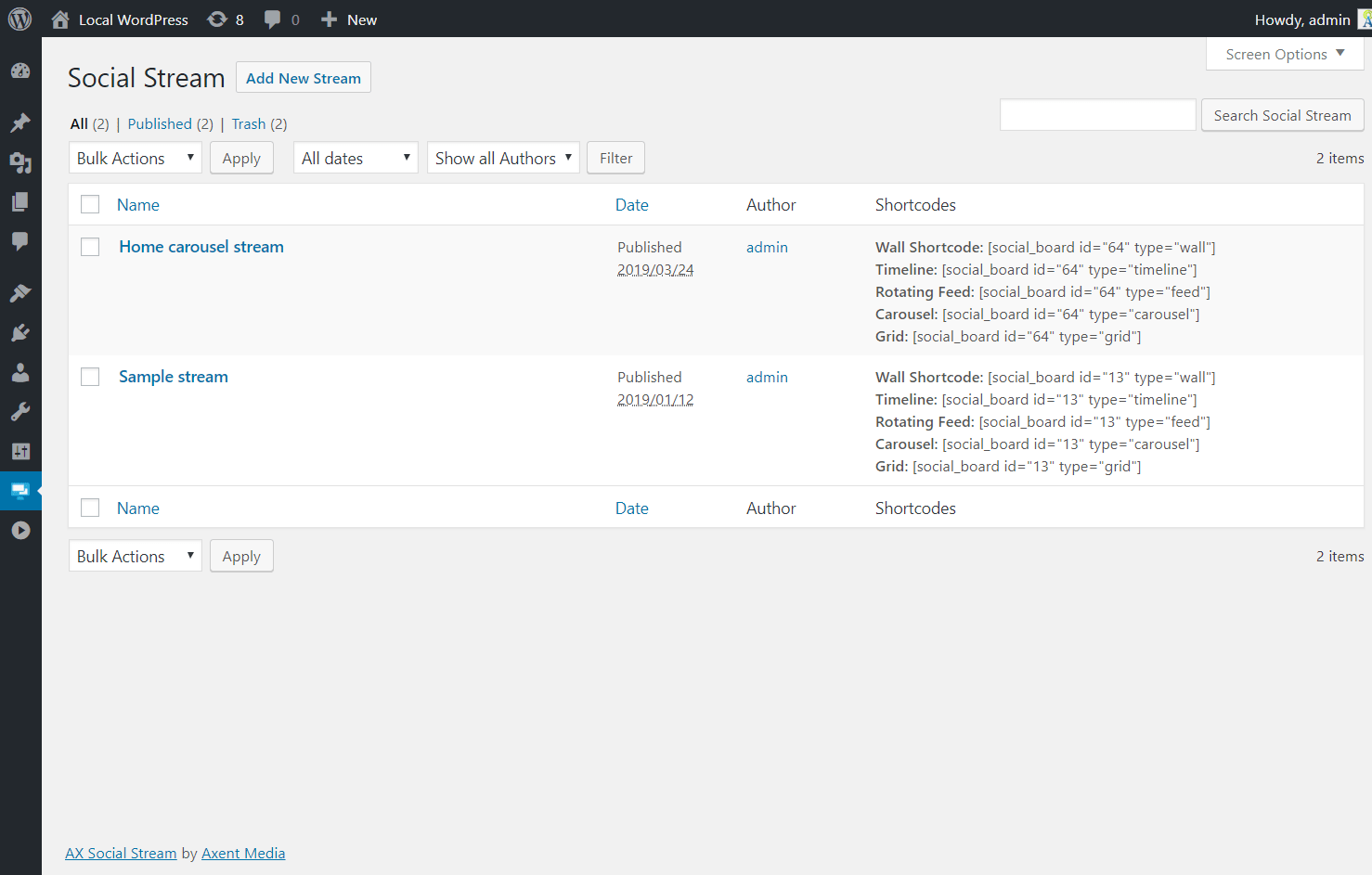Open Plugins plug icon in sidebar
Viewport: 1372px width, 875px height.
pos(20,333)
